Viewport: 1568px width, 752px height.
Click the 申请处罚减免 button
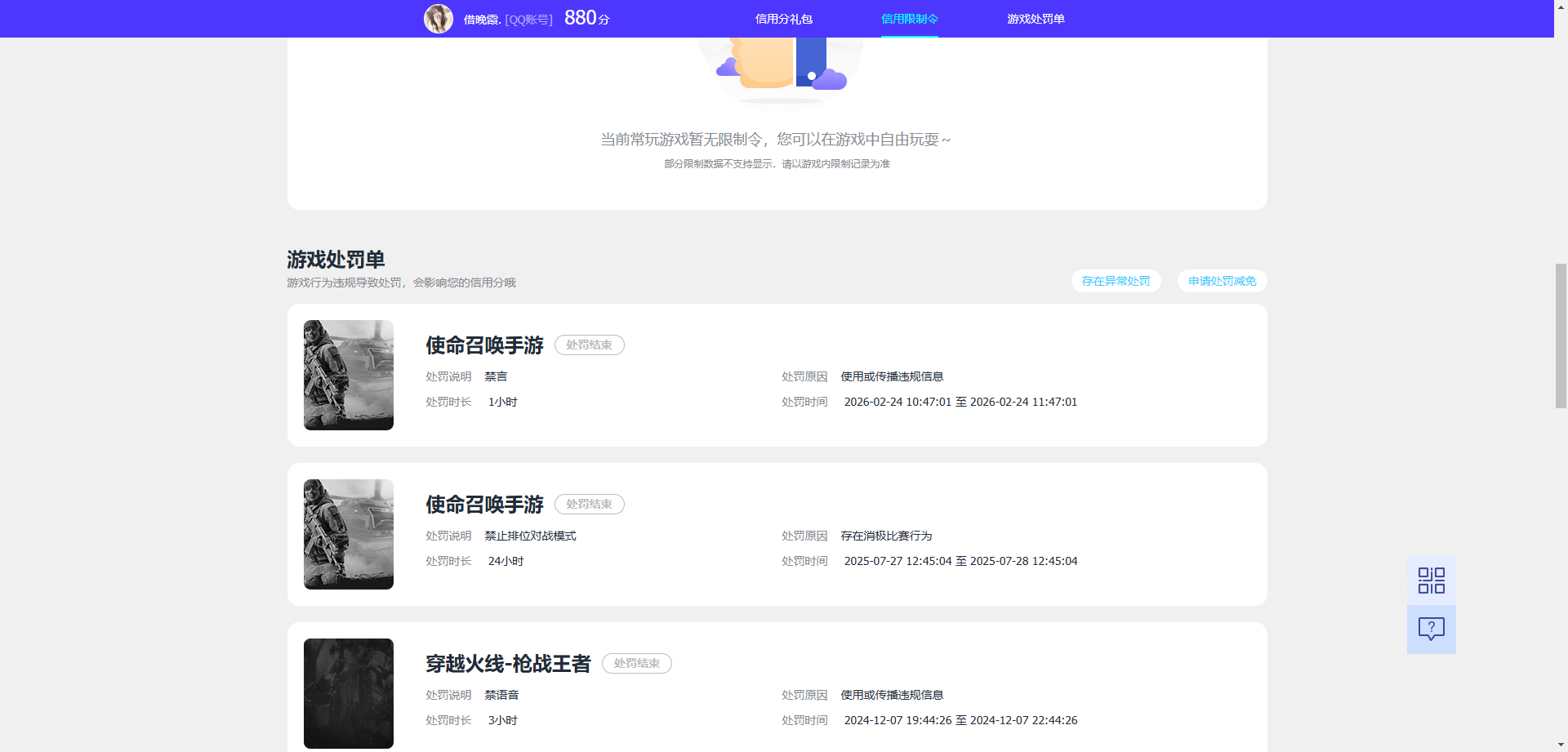1222,281
